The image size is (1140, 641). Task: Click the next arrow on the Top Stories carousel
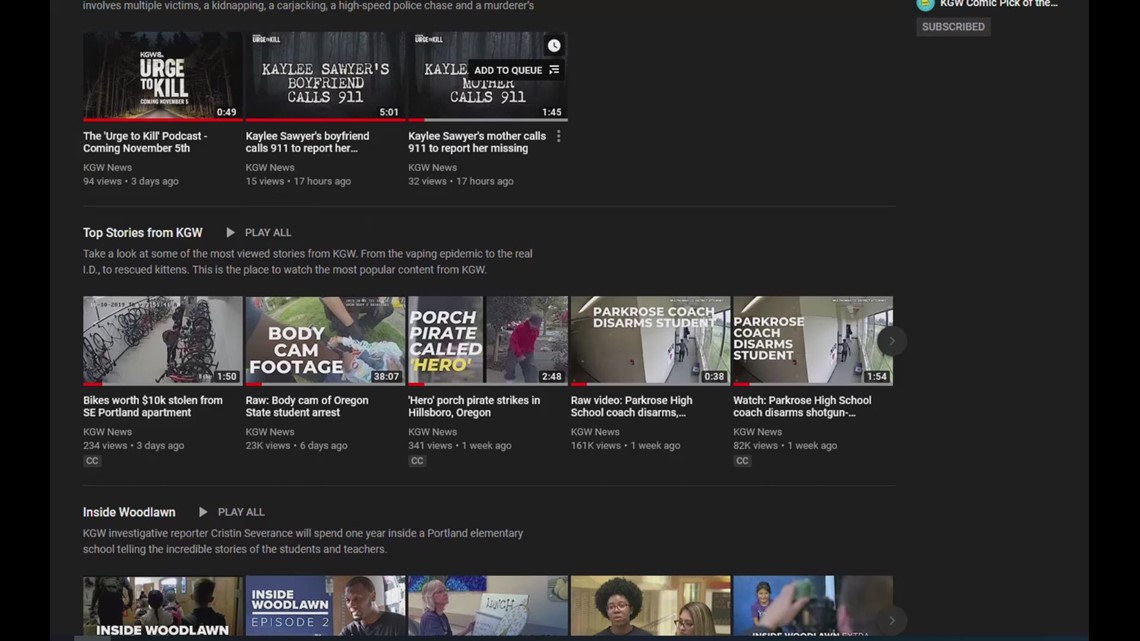point(891,340)
